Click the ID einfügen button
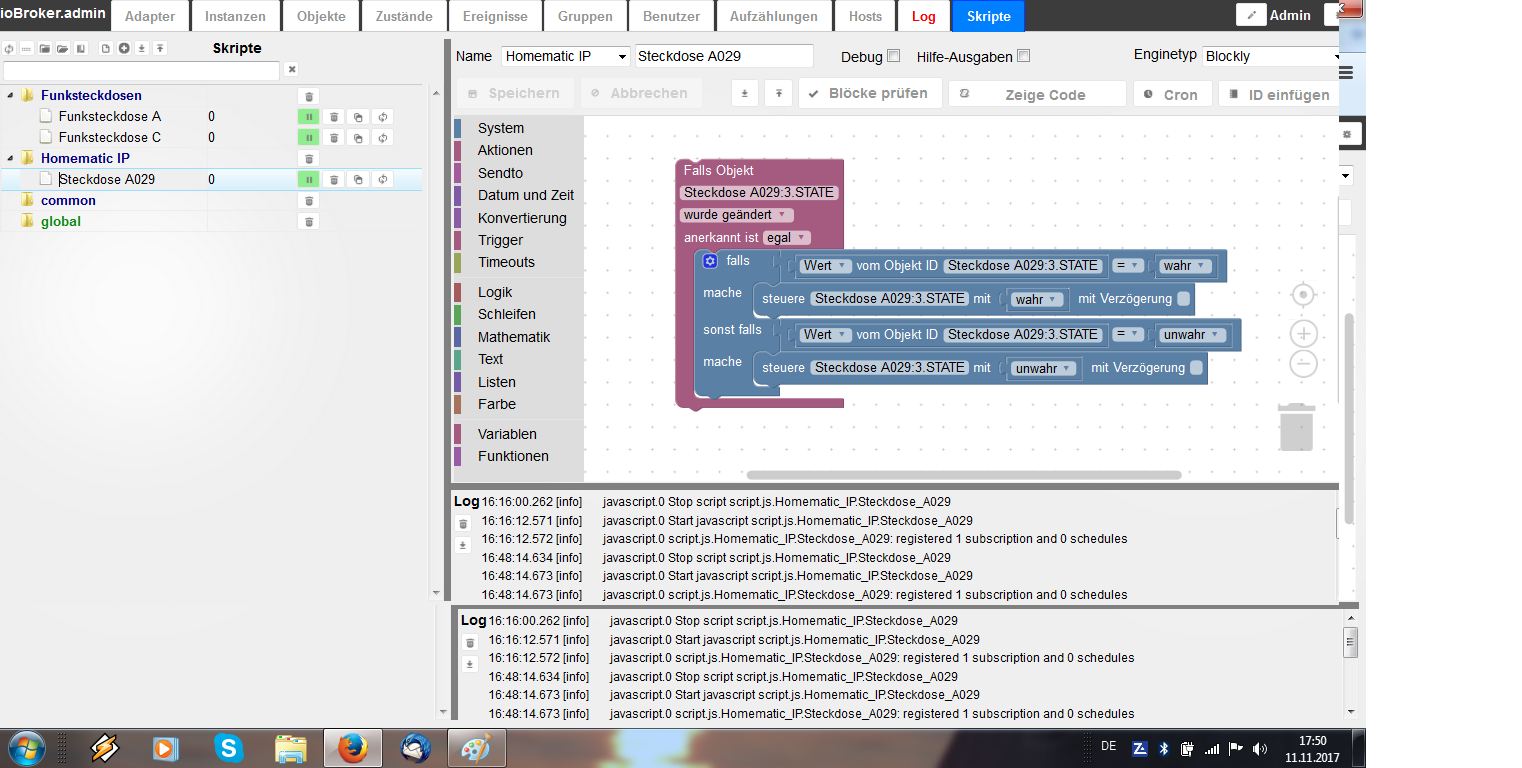Viewport: 1522px width, 768px height. [x=1280, y=94]
